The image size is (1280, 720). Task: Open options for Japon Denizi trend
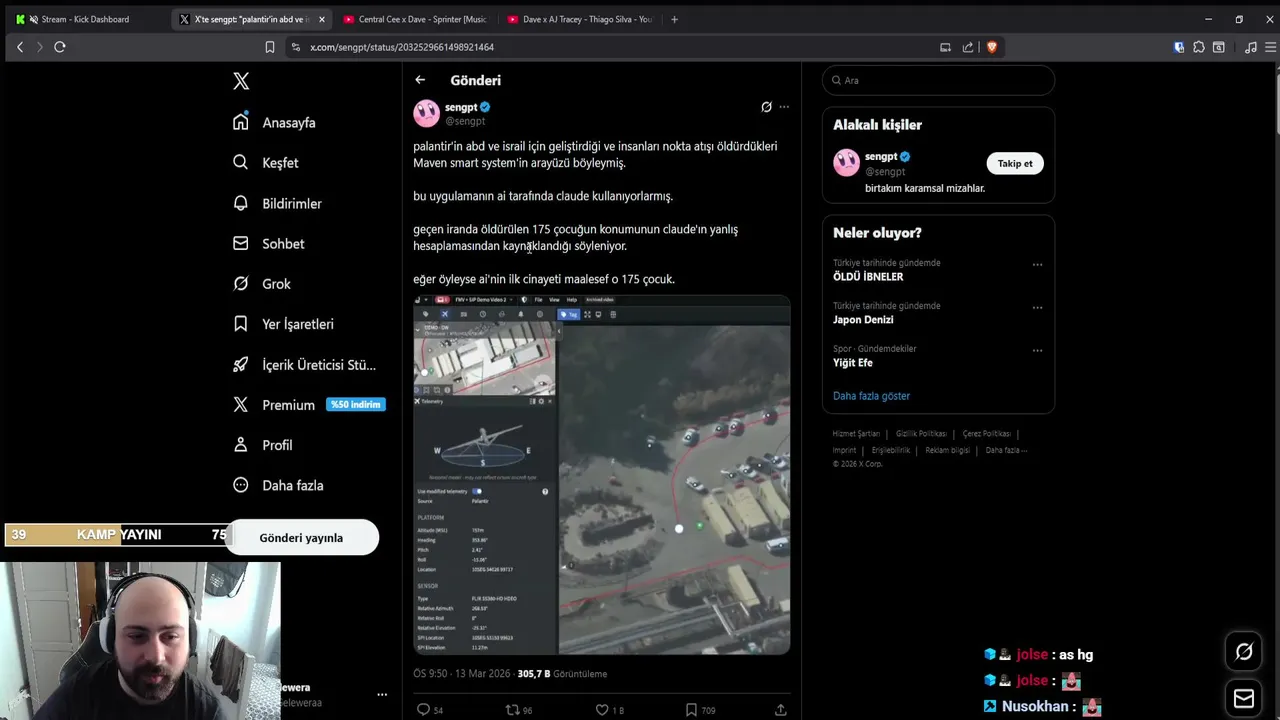tap(1037, 308)
